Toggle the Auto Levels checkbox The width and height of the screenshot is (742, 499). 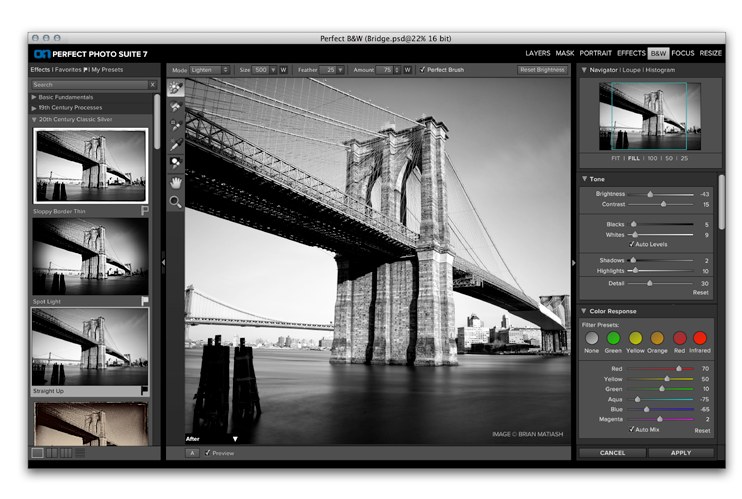point(631,244)
